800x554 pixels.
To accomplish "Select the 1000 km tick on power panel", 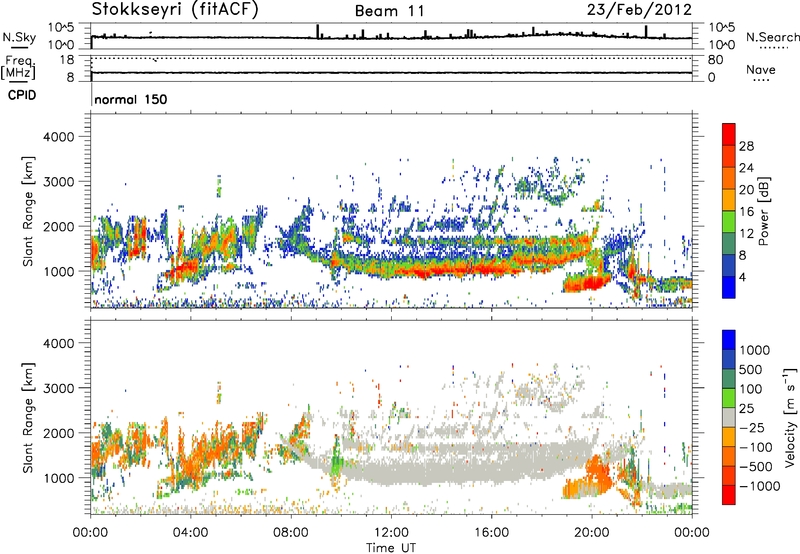I will (59, 271).
